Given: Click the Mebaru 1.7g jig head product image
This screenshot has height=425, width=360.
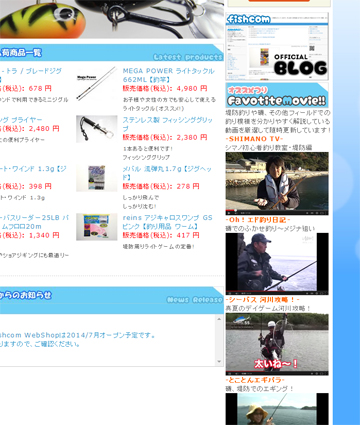Looking at the screenshot, I should click(97, 178).
